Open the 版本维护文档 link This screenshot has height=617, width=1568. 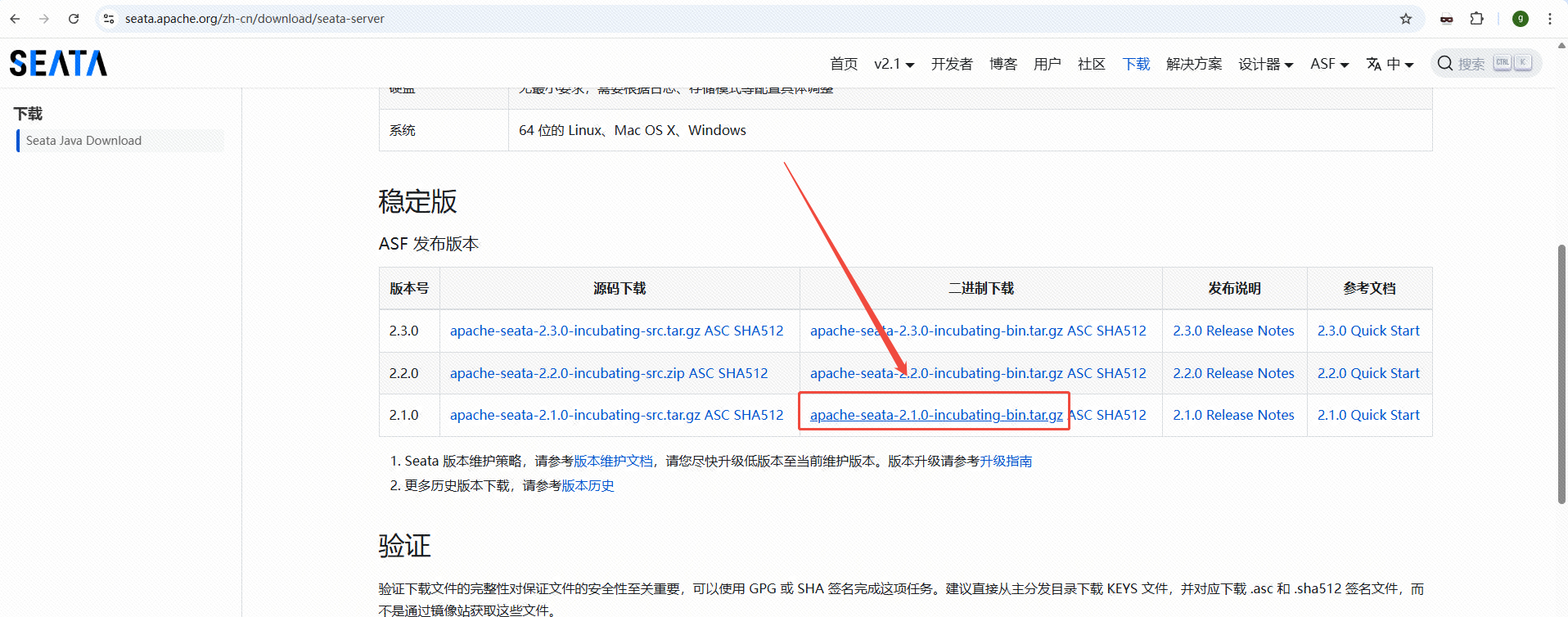pyautogui.click(x=613, y=462)
